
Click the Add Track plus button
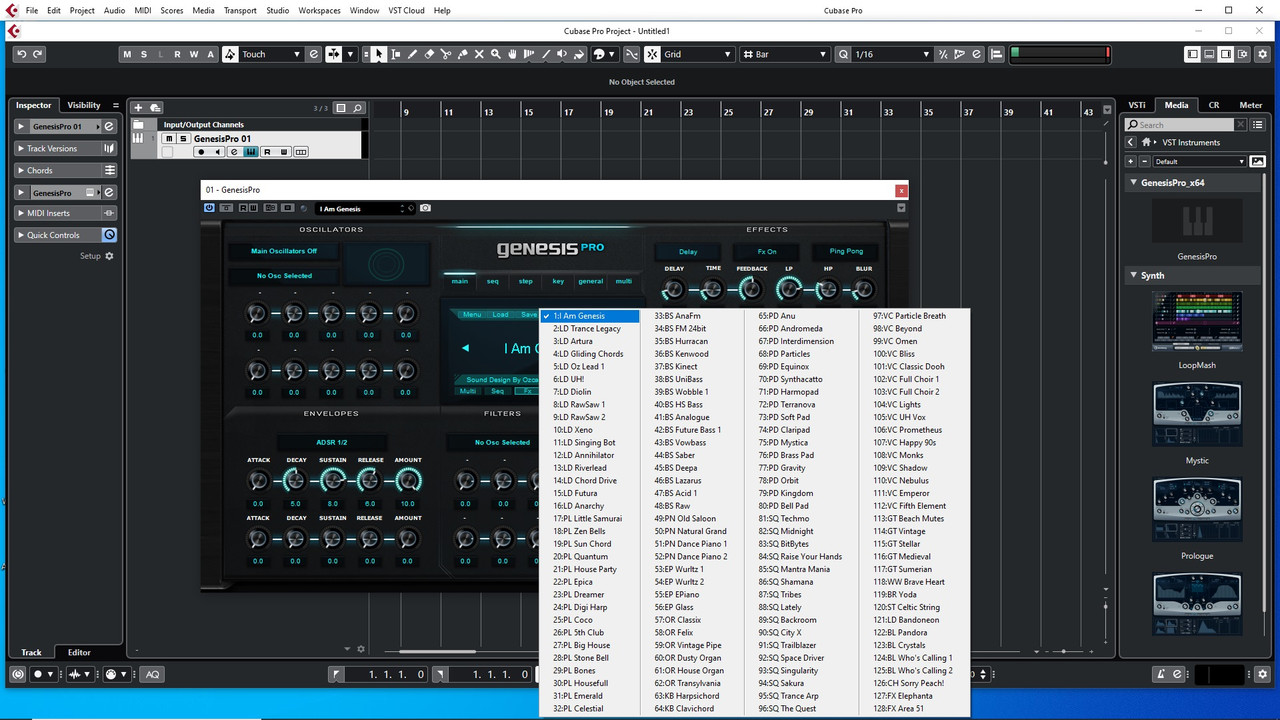pyautogui.click(x=139, y=108)
